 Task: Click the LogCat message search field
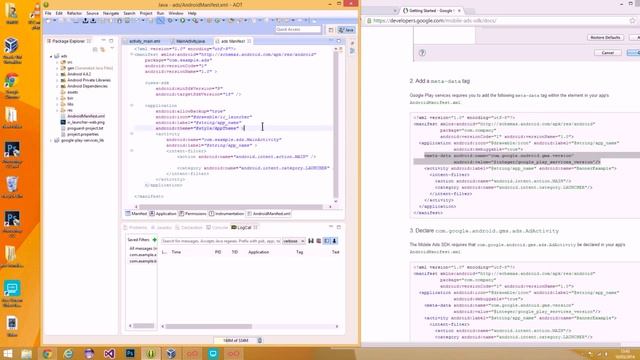220,241
